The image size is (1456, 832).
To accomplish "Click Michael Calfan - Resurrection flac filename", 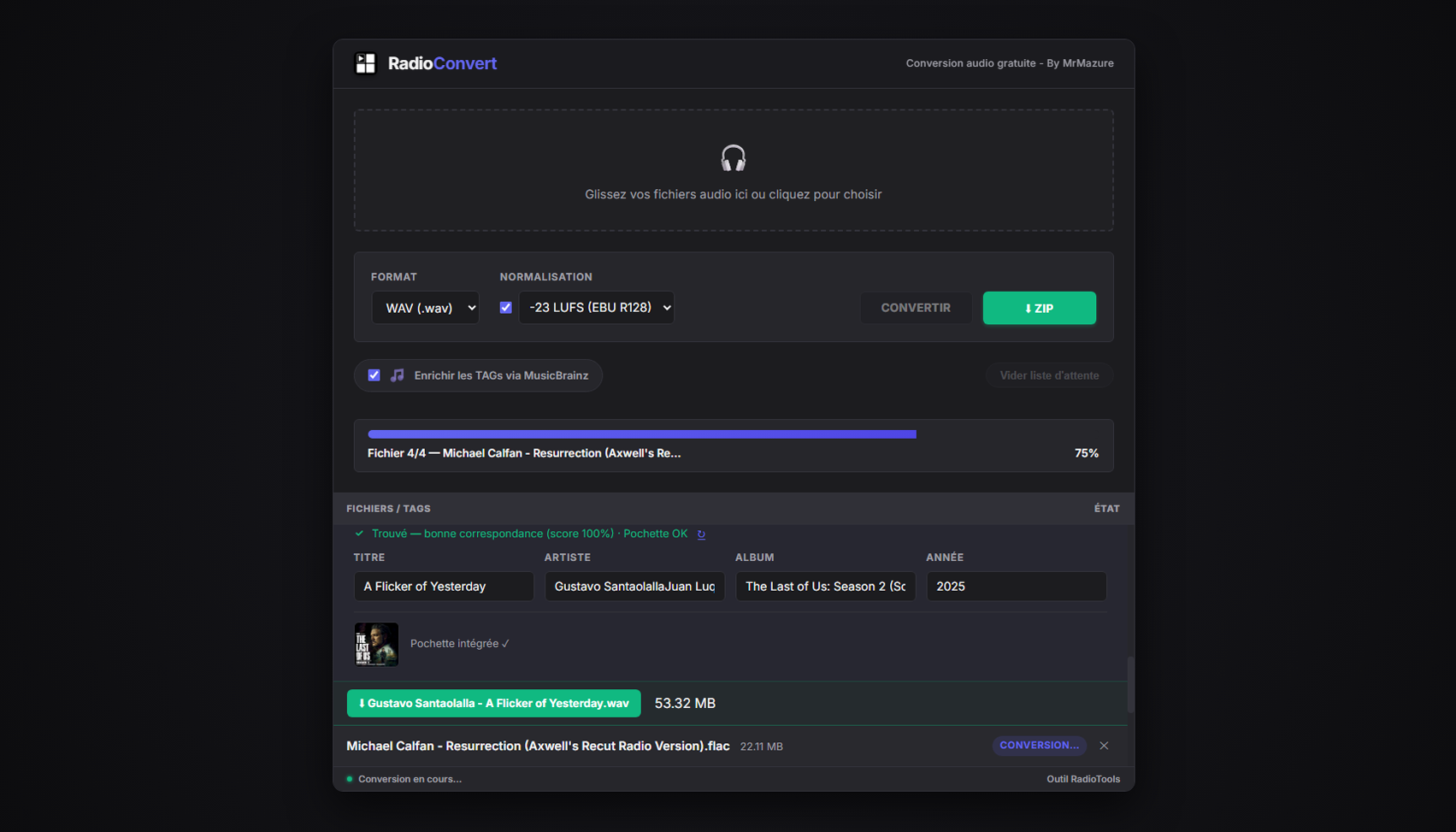I will click(538, 746).
